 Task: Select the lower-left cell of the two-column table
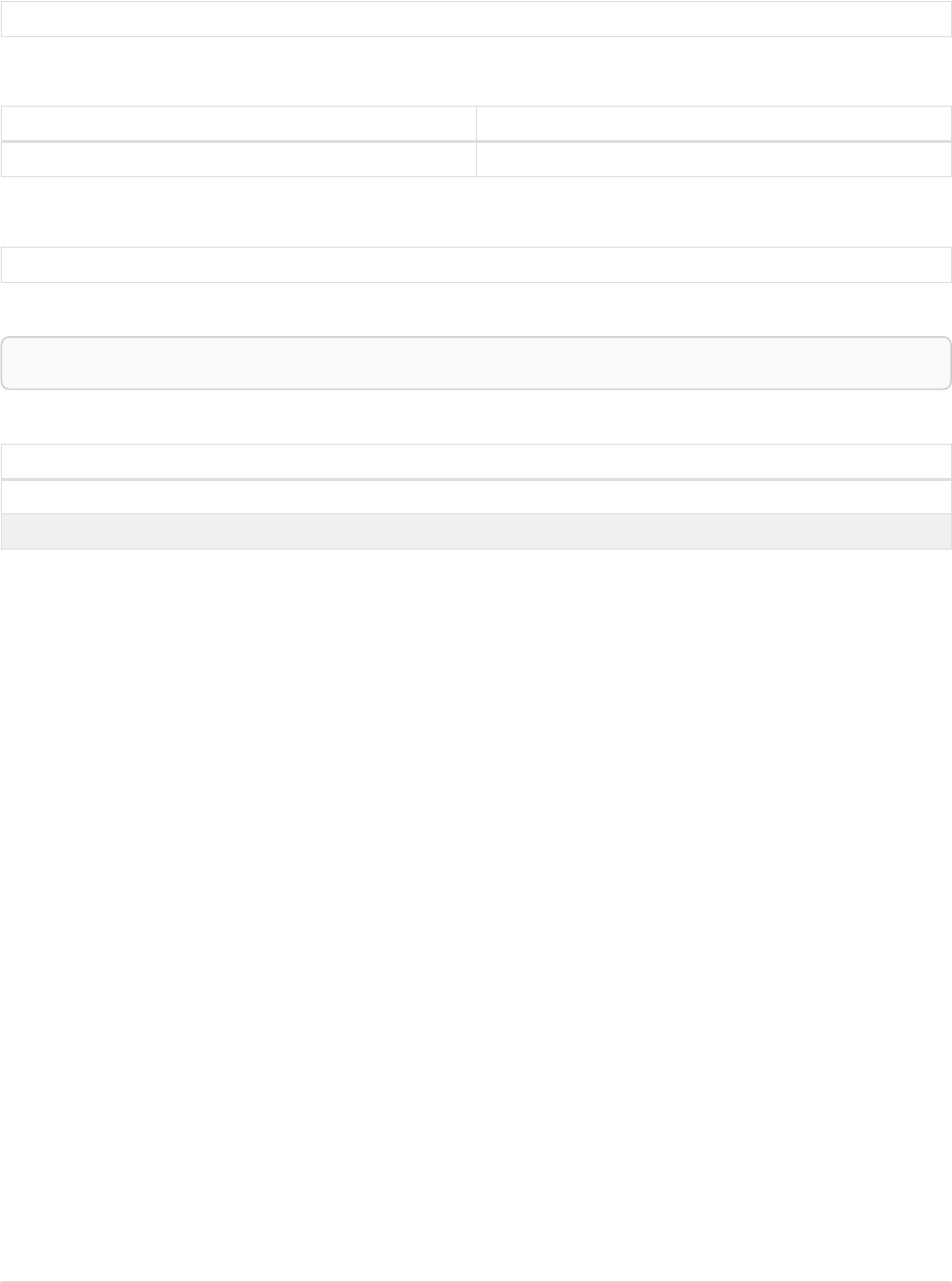[x=238, y=159]
